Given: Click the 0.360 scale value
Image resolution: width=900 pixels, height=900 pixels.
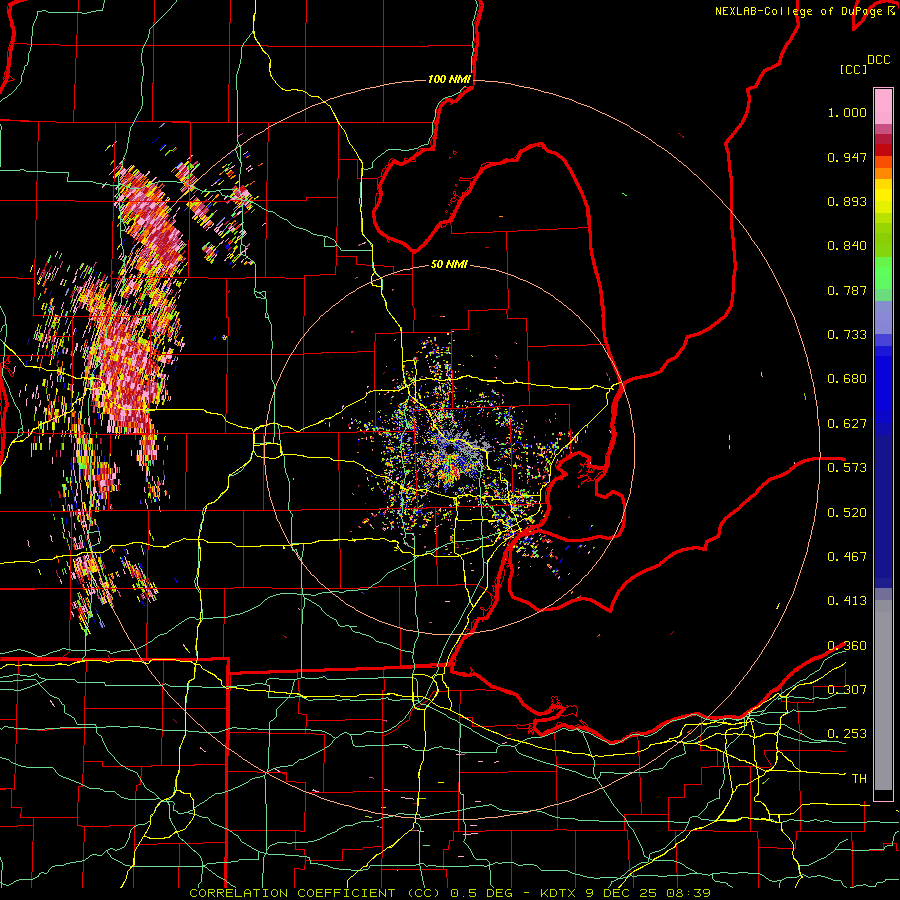Looking at the screenshot, I should point(847,646).
